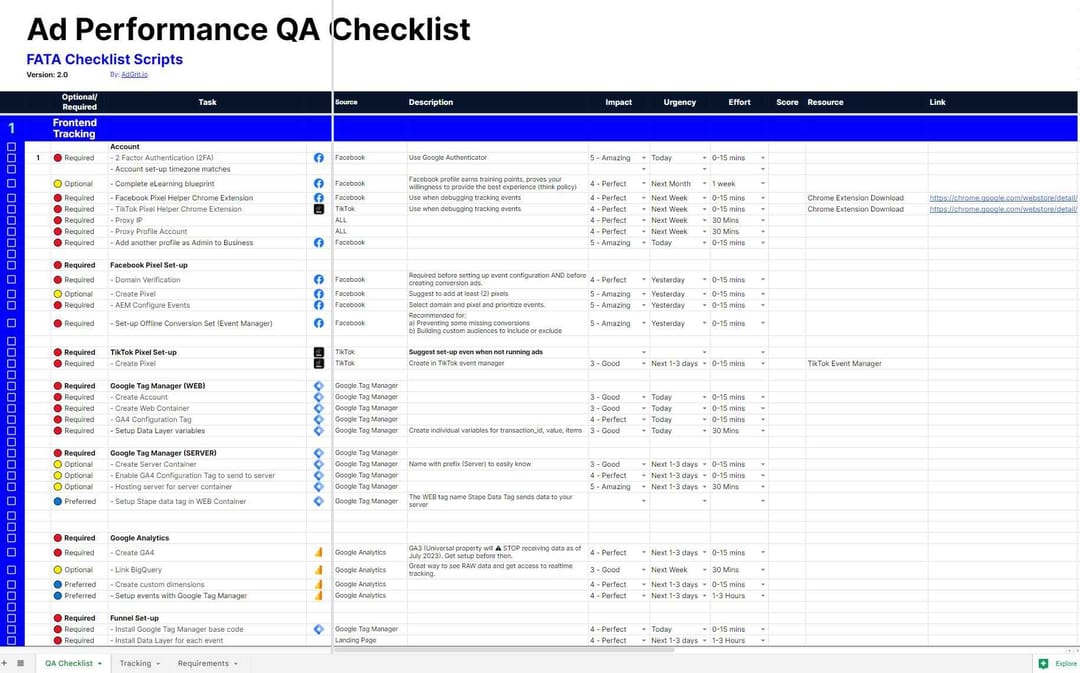Click Tag Manager icon beside Create Server Container
The height and width of the screenshot is (673, 1080).
coord(318,464)
